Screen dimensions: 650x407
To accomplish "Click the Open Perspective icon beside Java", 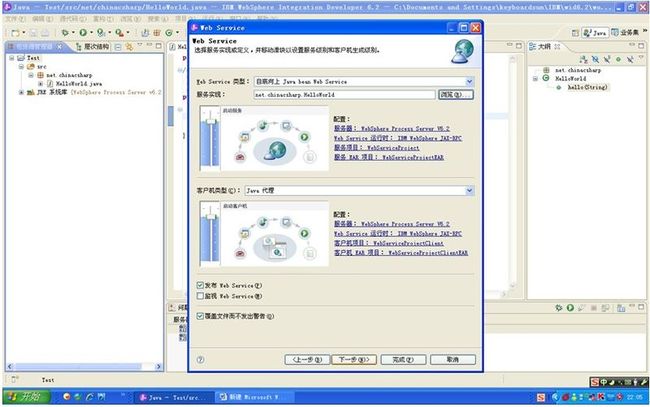I will click(575, 33).
